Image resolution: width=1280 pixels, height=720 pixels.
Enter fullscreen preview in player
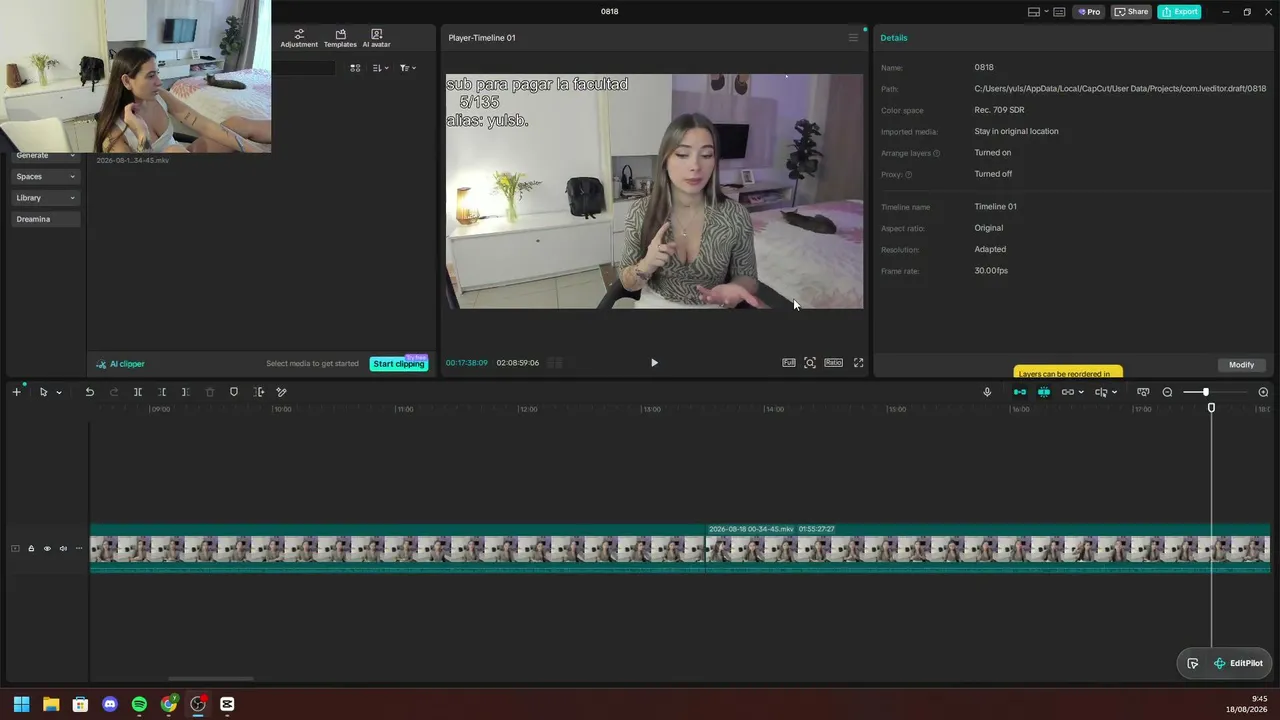pyautogui.click(x=858, y=363)
